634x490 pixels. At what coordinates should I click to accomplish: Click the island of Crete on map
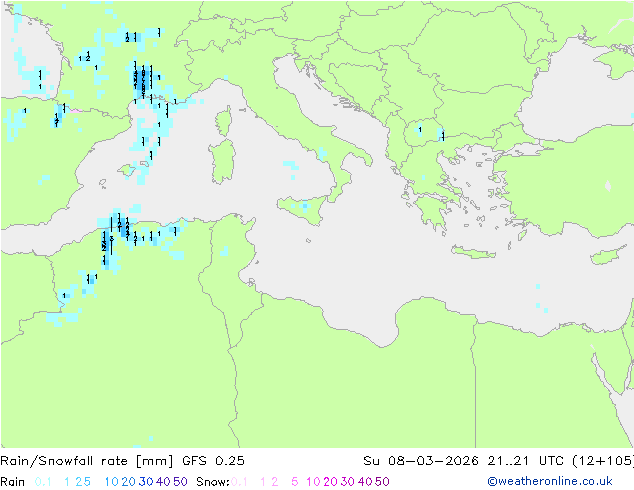pos(473,252)
